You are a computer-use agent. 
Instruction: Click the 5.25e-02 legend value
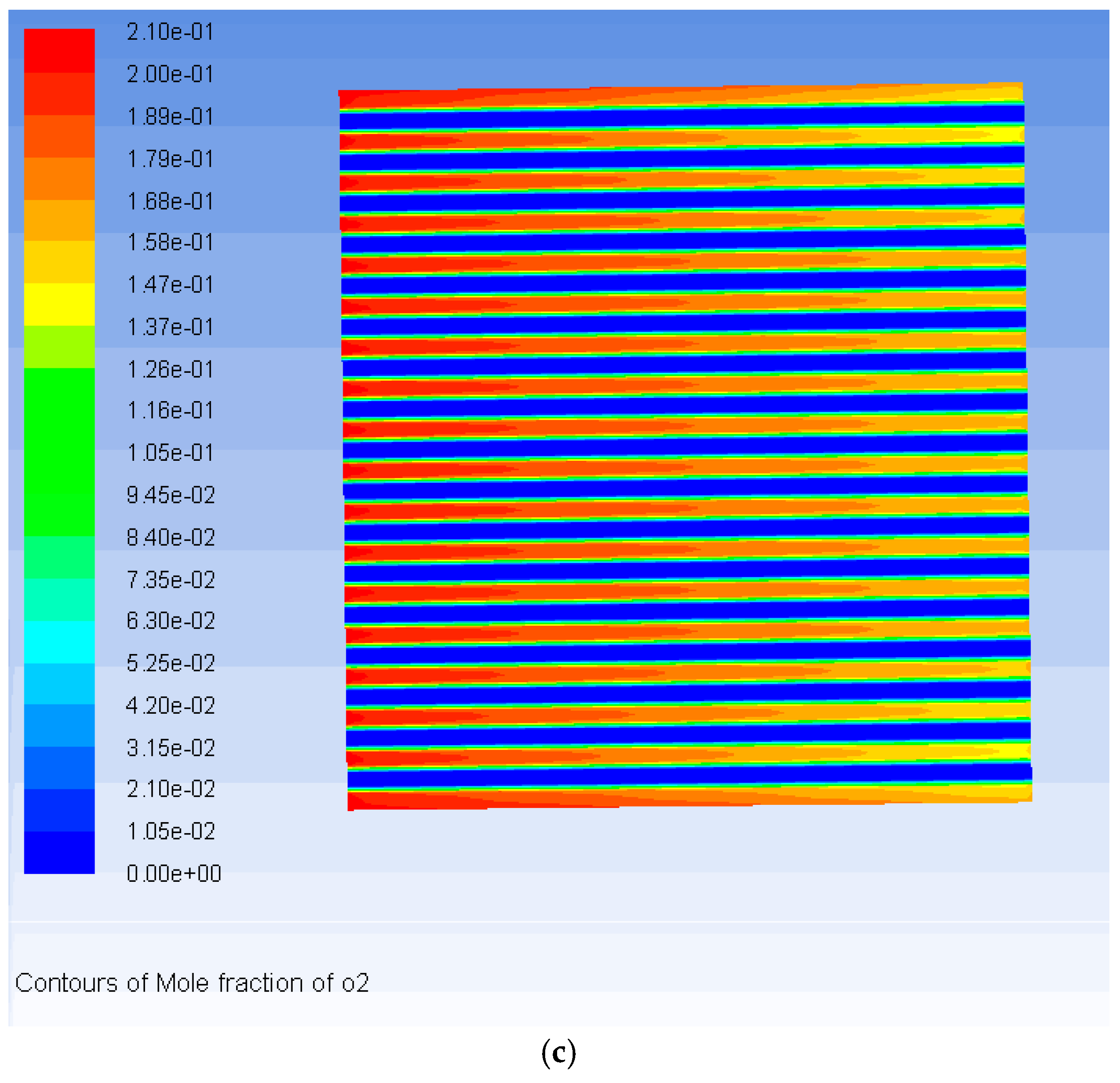click(170, 663)
